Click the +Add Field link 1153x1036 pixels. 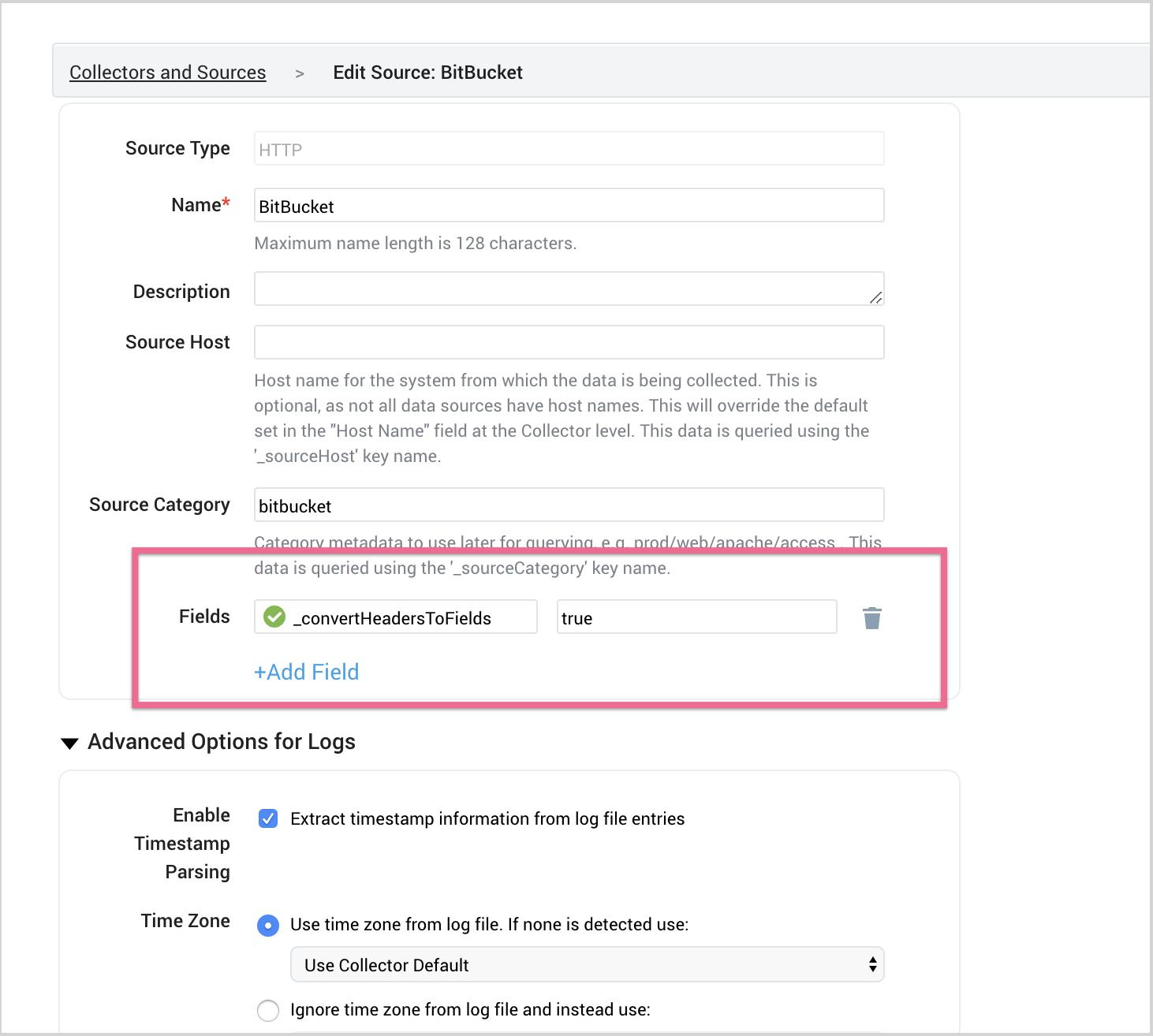(307, 672)
